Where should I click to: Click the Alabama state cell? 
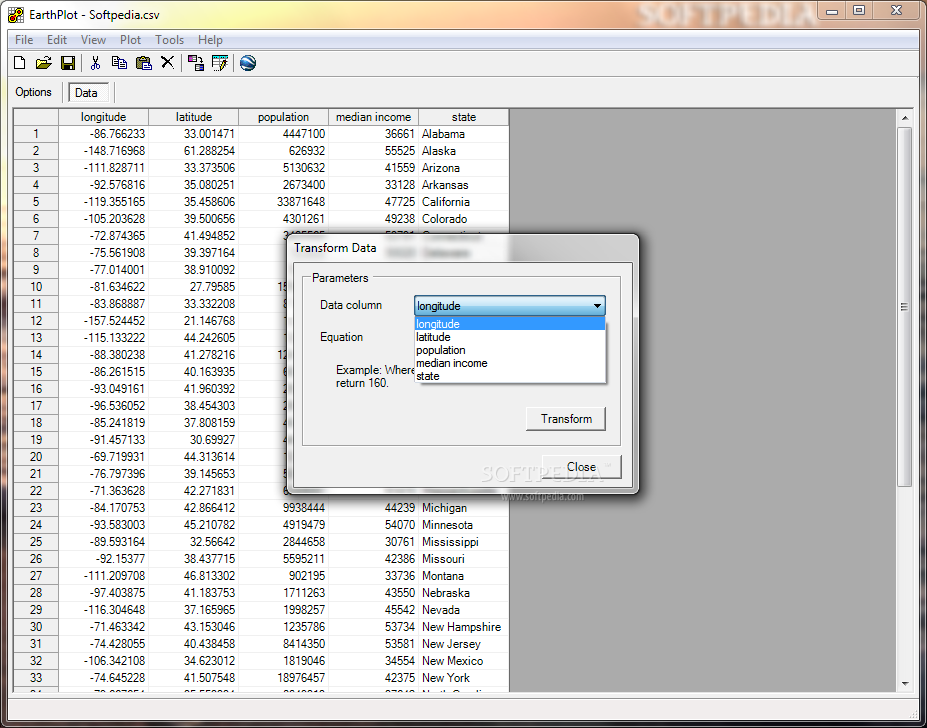(x=464, y=134)
